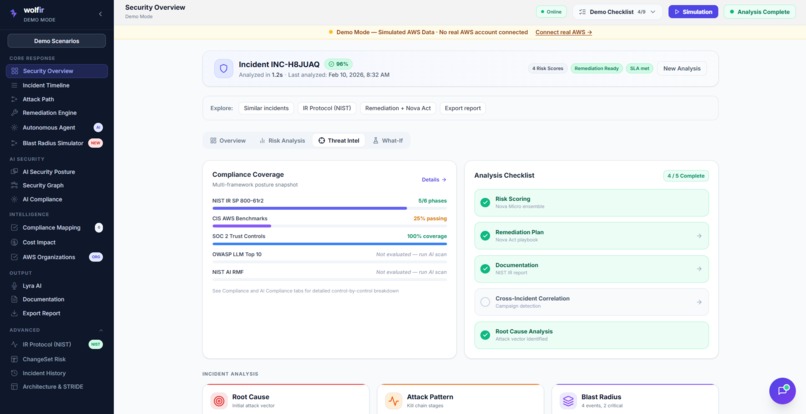806x414 pixels.
Task: Click the IR Protocol (NIST) pulse icon
Action: 14,345
